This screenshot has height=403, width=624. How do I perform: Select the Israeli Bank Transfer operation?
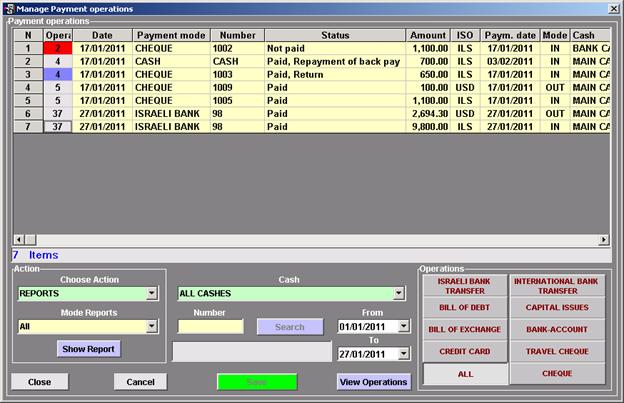click(x=465, y=286)
